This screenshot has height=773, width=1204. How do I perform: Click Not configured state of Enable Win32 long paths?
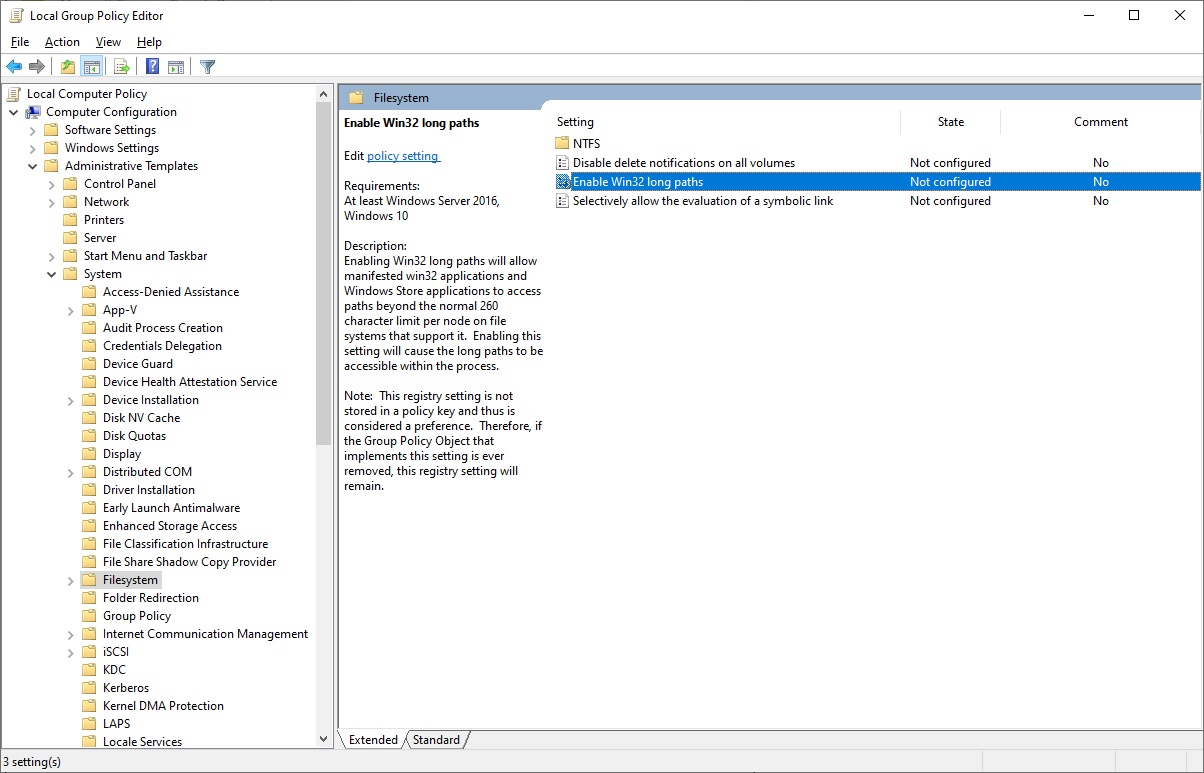click(950, 182)
